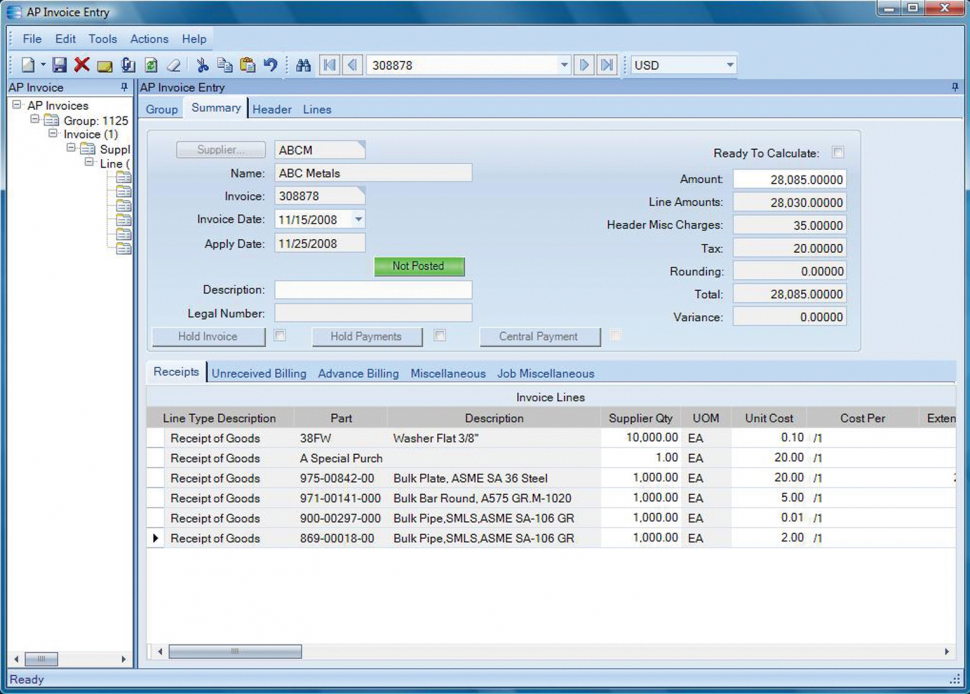Viewport: 970px width, 694px height.
Task: Switch to the Unreceived Billing tab
Action: [259, 374]
